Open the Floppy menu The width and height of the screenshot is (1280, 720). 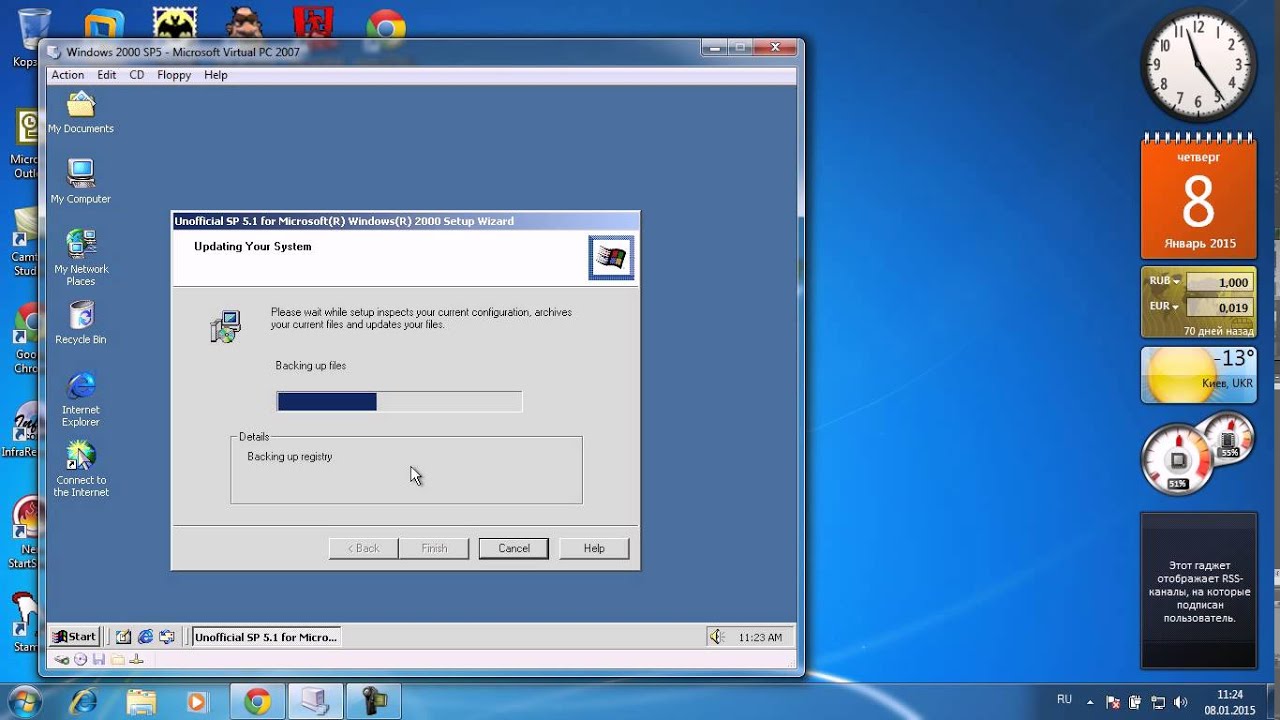coord(174,75)
